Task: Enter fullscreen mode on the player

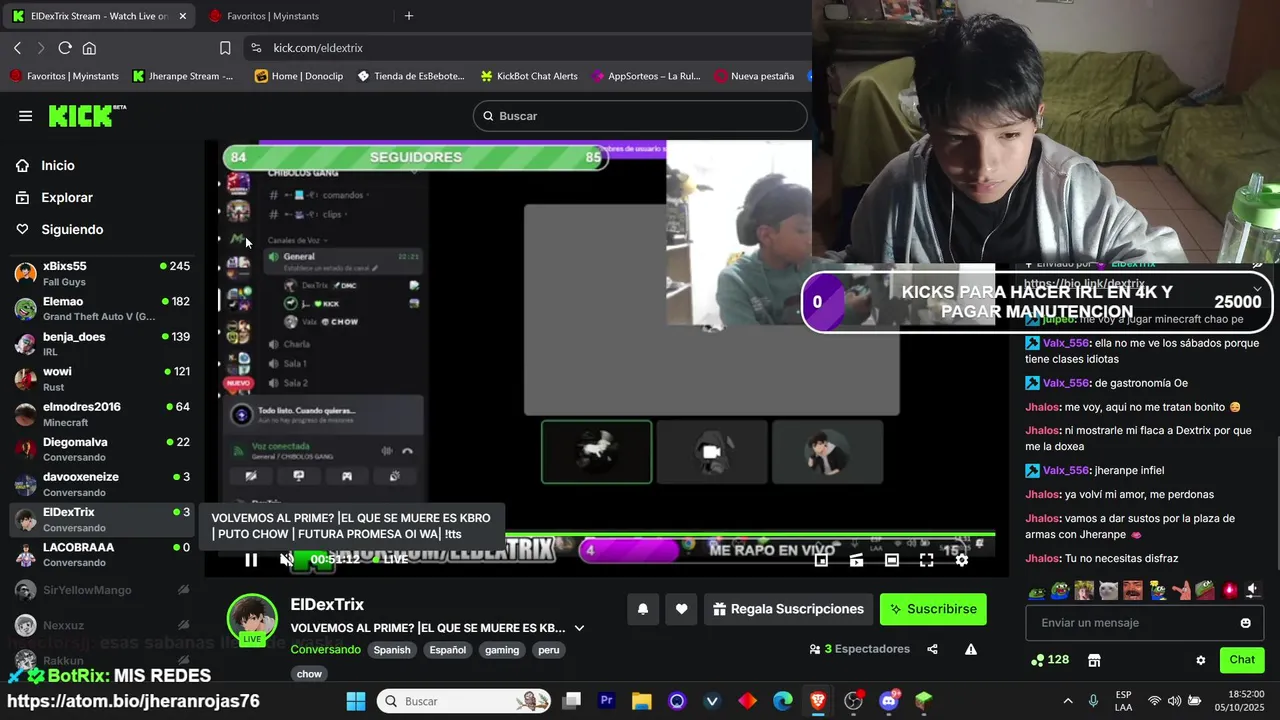Action: (927, 560)
